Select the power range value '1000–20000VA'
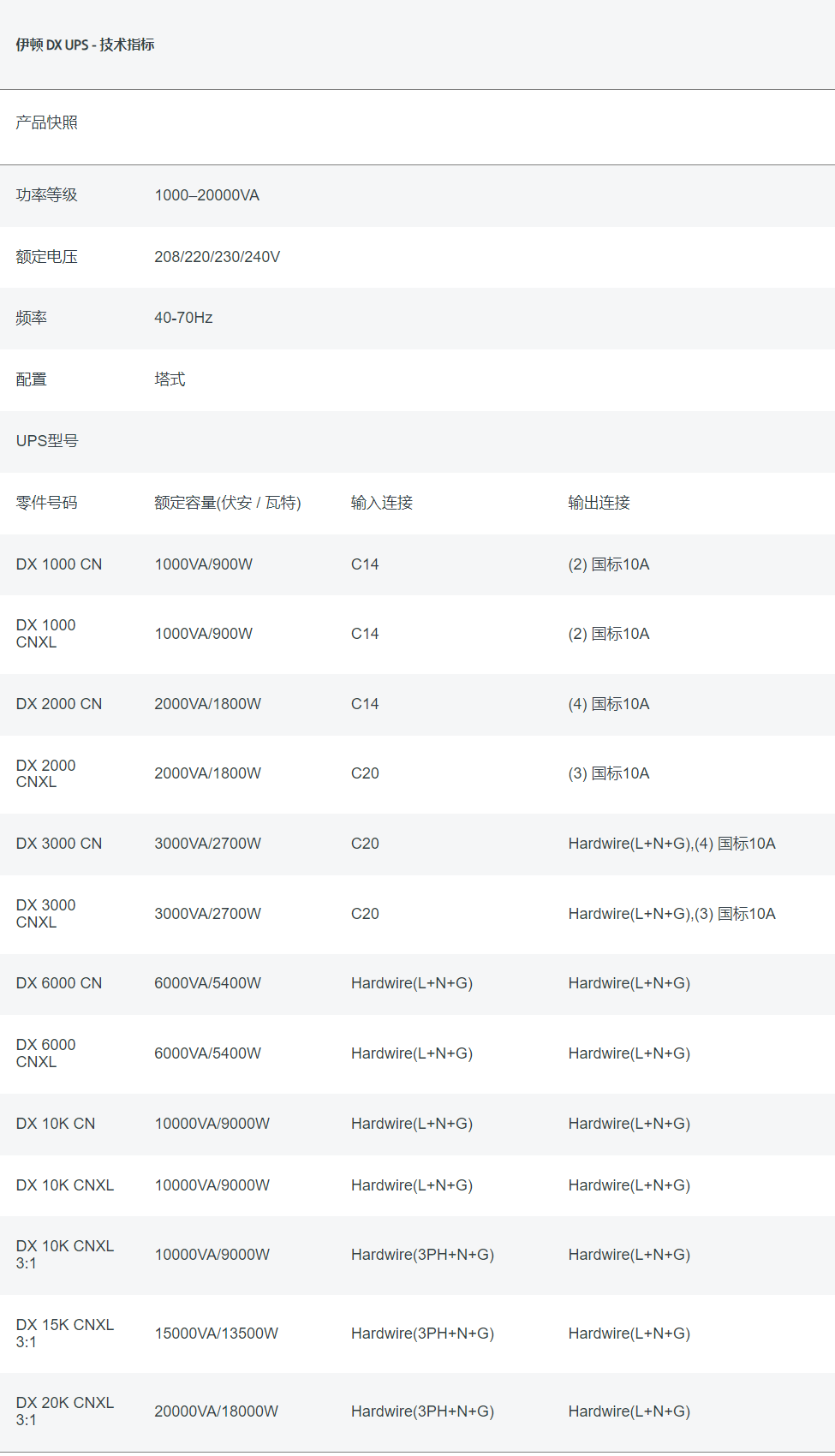 click(207, 195)
